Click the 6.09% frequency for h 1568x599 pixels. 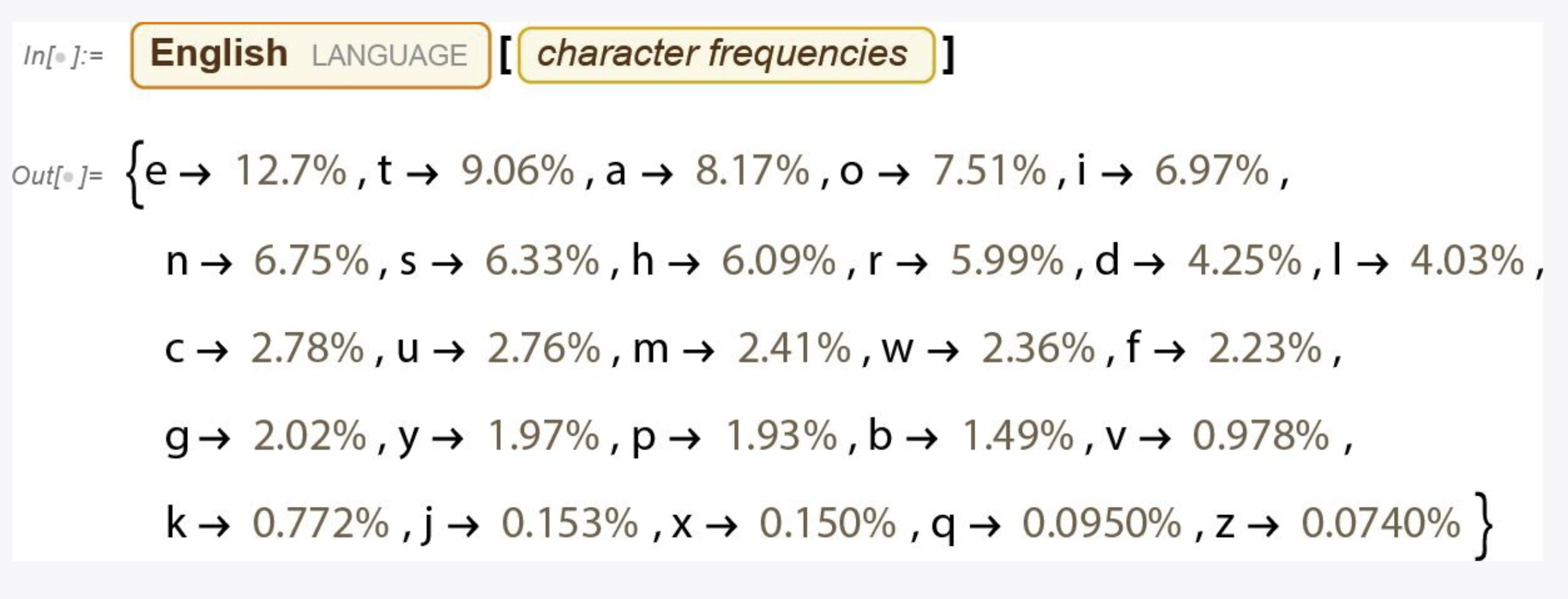779,260
